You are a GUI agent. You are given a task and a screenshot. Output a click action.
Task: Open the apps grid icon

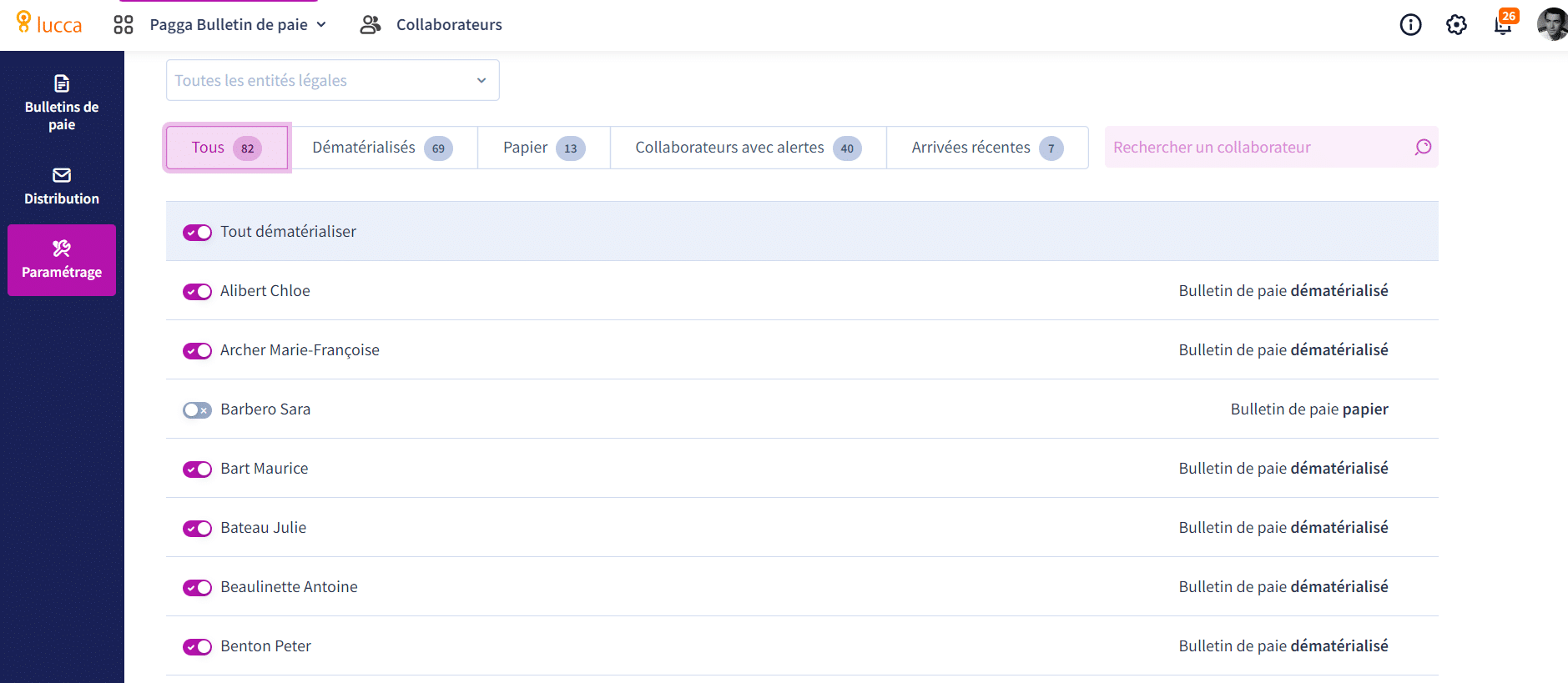point(124,25)
